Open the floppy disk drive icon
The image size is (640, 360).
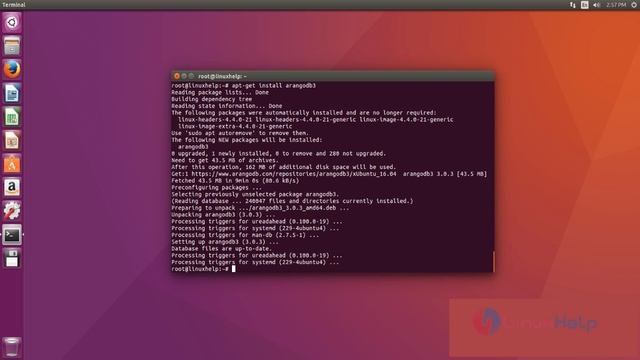[x=12, y=259]
